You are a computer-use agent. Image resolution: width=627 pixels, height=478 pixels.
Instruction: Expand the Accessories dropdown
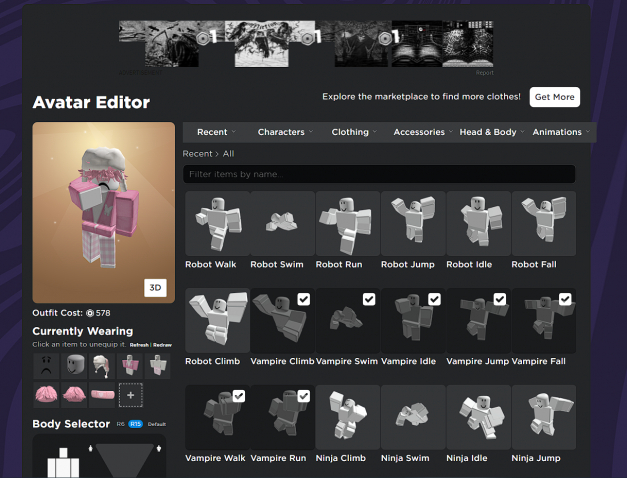pos(420,132)
